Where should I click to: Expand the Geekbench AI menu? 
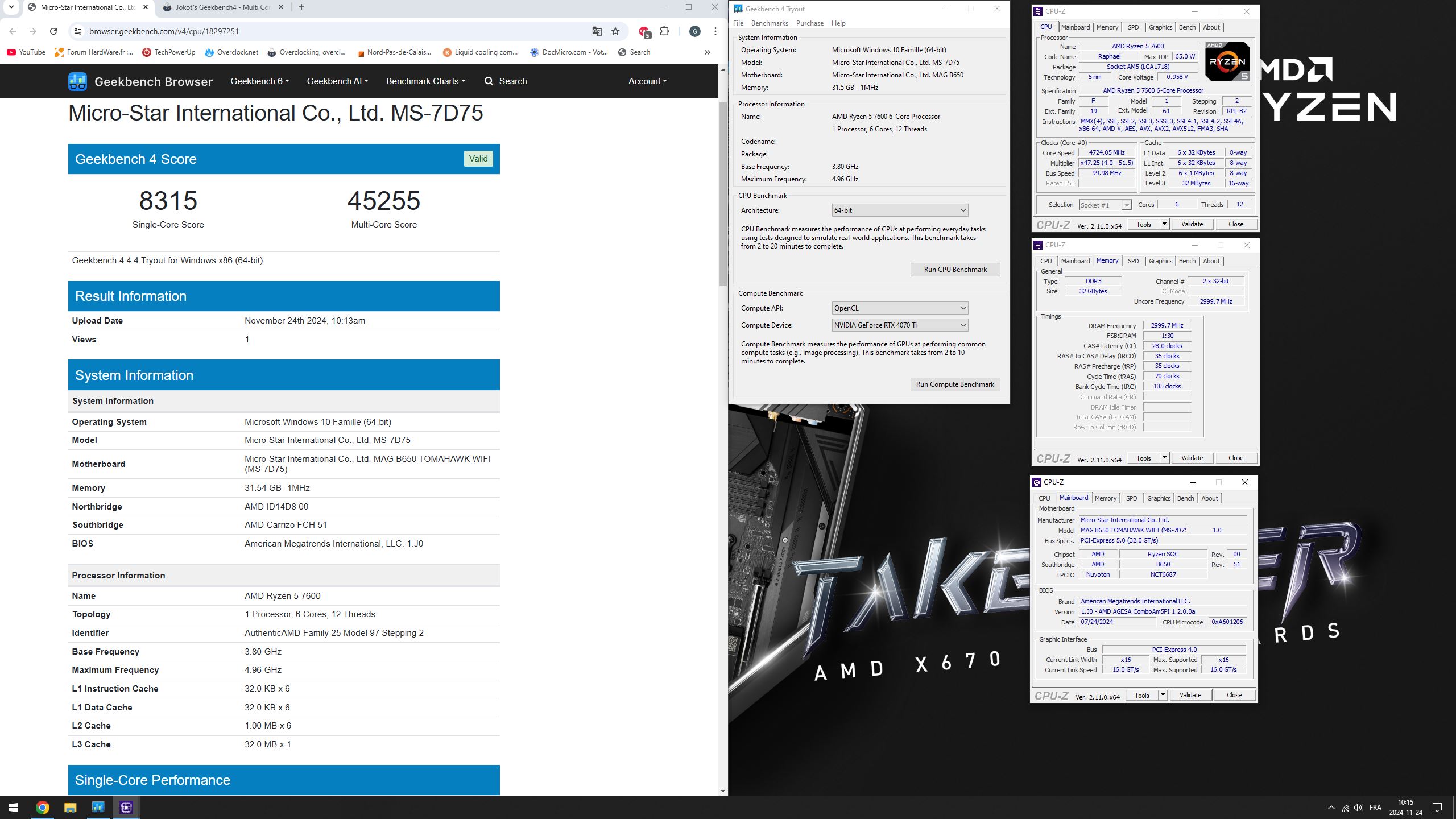click(x=337, y=81)
